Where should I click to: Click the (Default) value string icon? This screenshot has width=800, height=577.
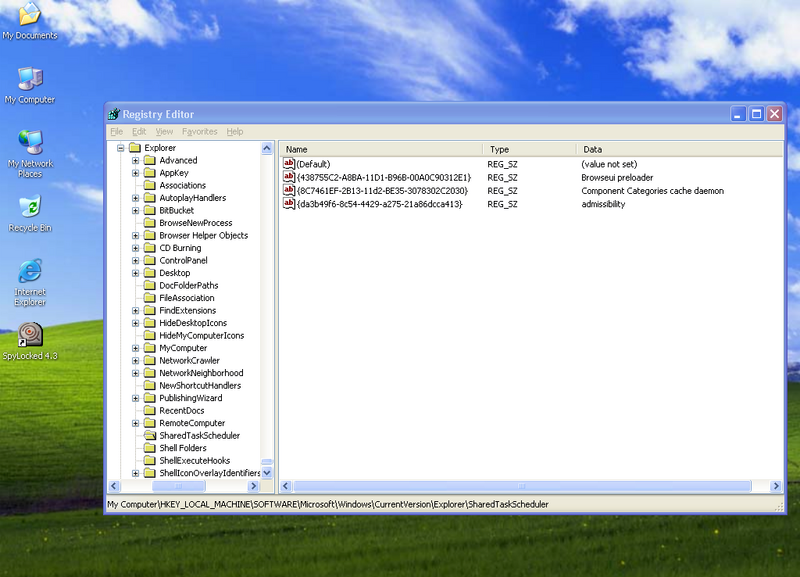tap(289, 164)
